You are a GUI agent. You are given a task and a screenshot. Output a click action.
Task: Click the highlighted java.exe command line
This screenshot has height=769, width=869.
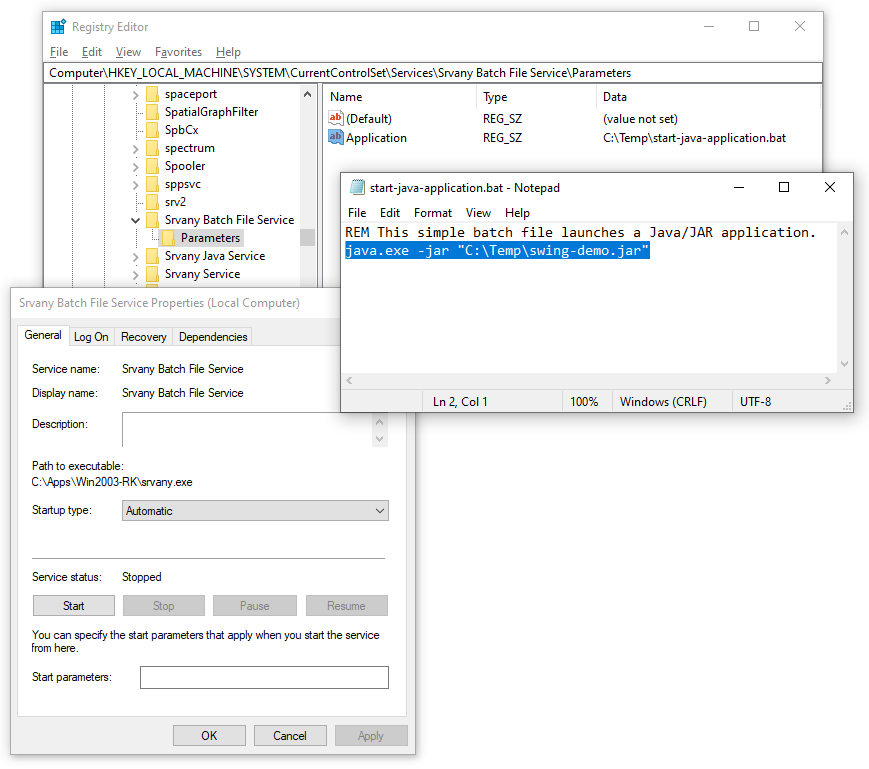pyautogui.click(x=497, y=250)
